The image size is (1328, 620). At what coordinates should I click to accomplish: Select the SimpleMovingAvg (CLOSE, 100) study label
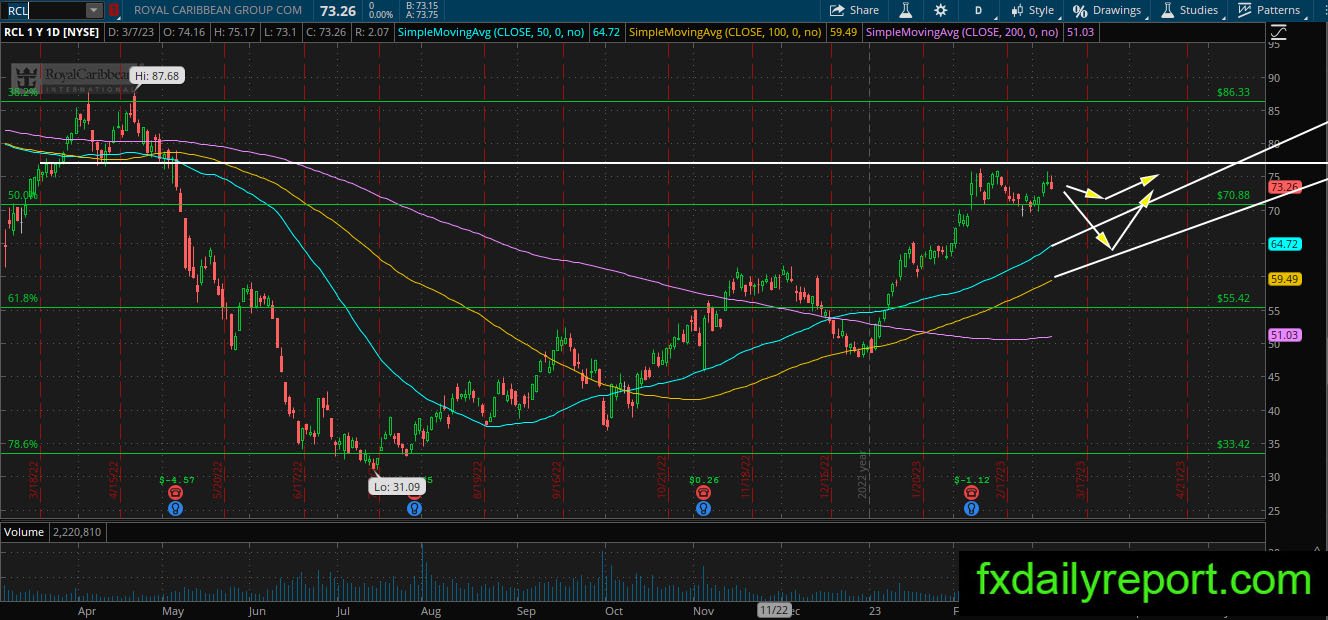coord(727,32)
